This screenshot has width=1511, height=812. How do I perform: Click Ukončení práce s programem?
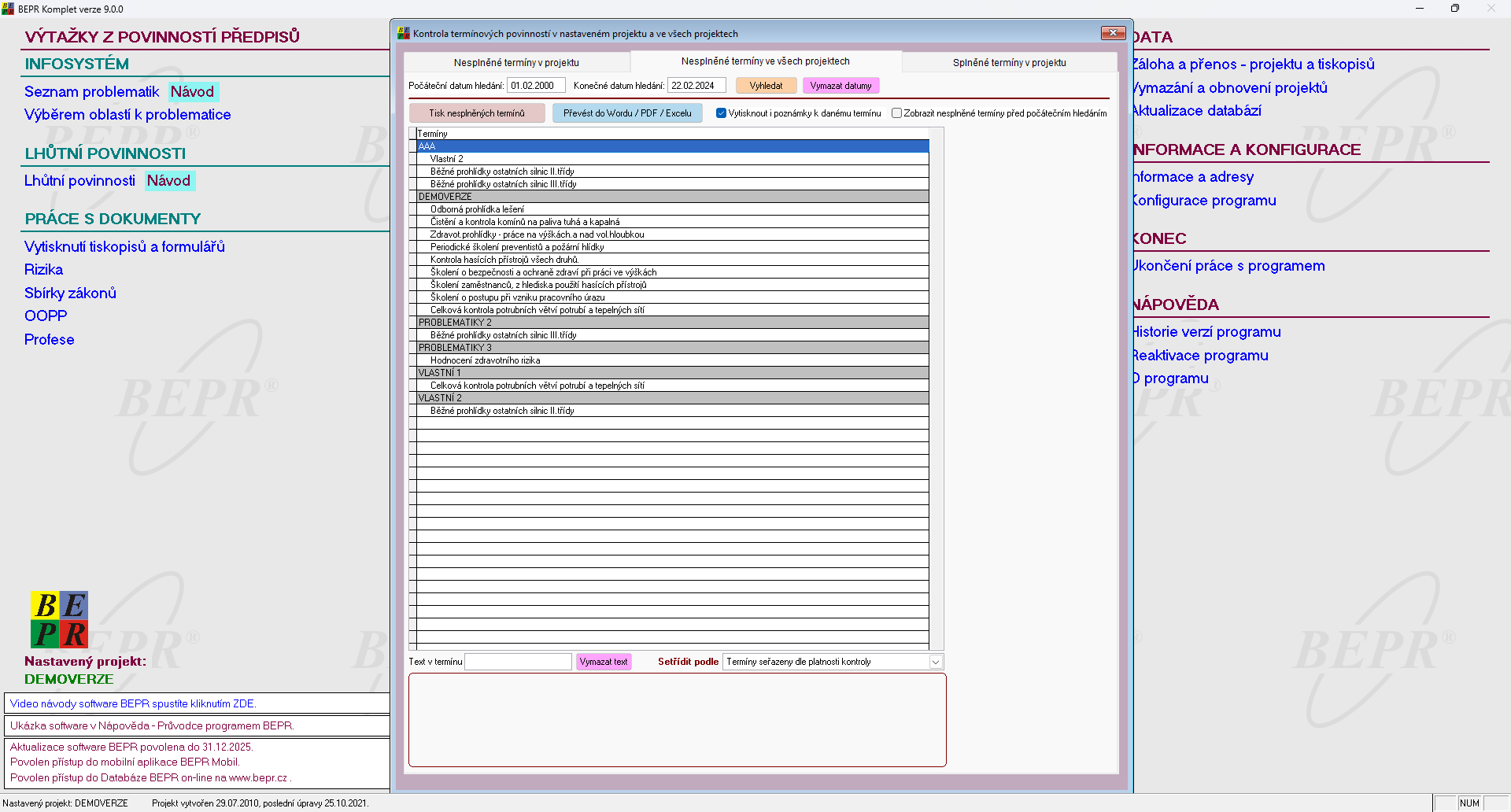[x=1229, y=266]
